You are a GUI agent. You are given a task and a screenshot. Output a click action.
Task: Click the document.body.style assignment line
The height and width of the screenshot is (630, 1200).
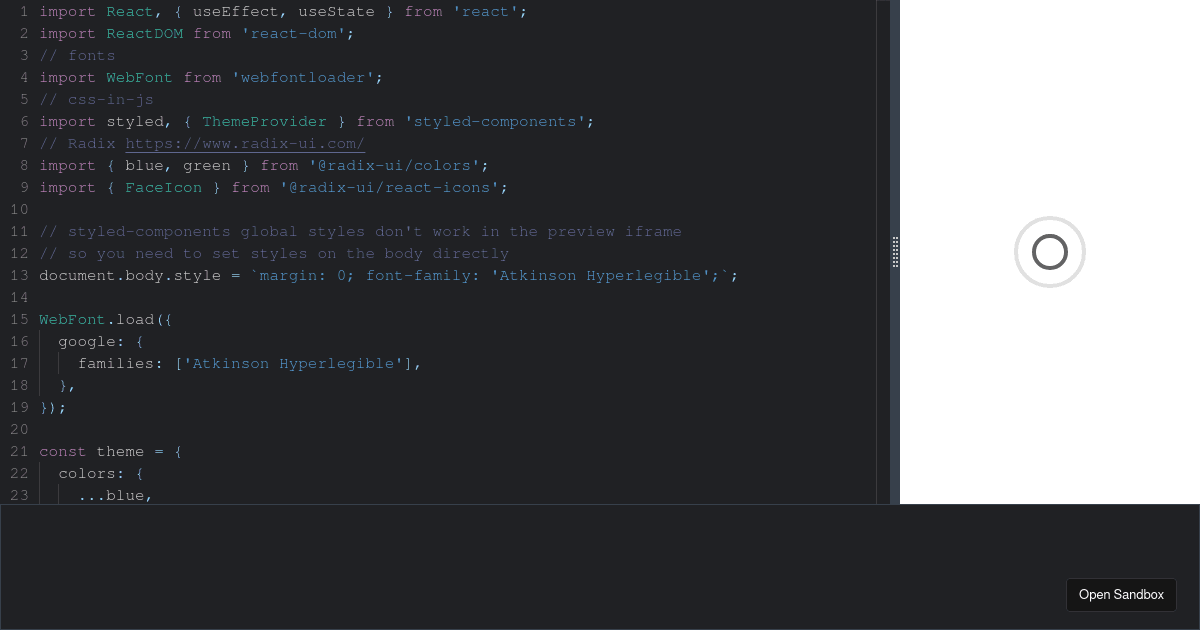coord(130,275)
